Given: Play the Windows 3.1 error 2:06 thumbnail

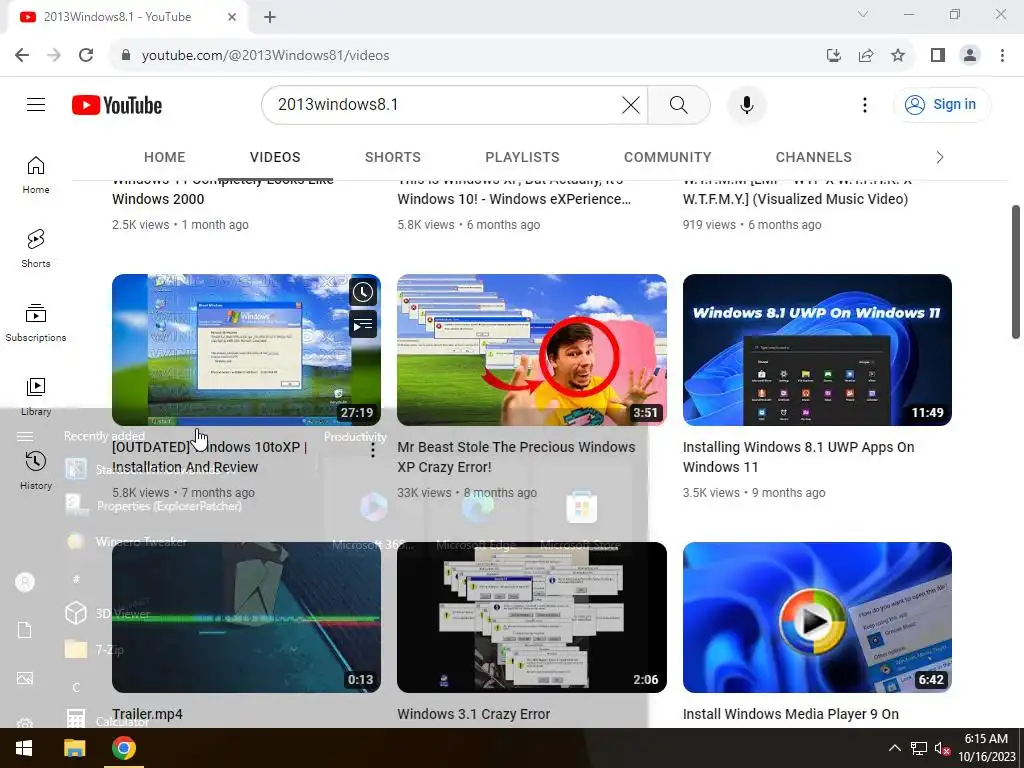Looking at the screenshot, I should pyautogui.click(x=532, y=617).
